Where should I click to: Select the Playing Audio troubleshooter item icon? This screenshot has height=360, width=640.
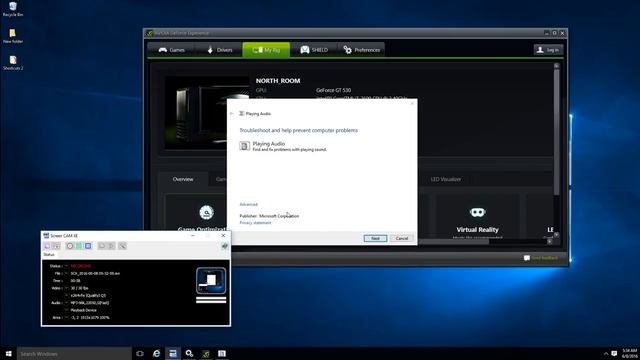pos(244,146)
